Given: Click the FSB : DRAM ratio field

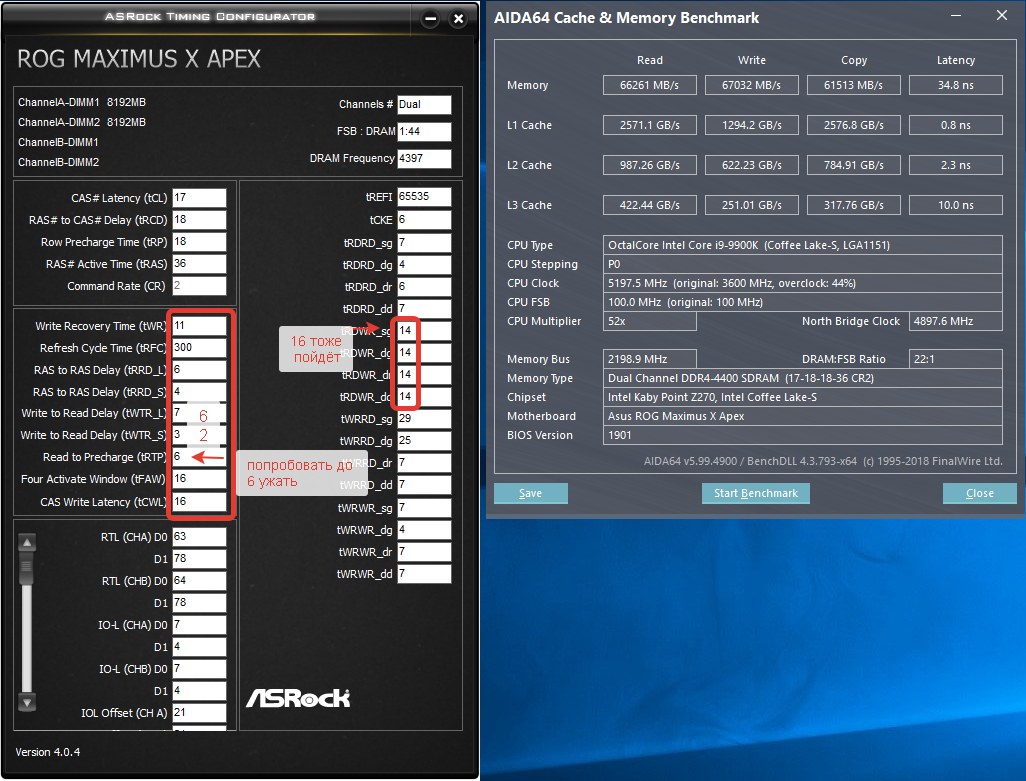Looking at the screenshot, I should point(424,131).
